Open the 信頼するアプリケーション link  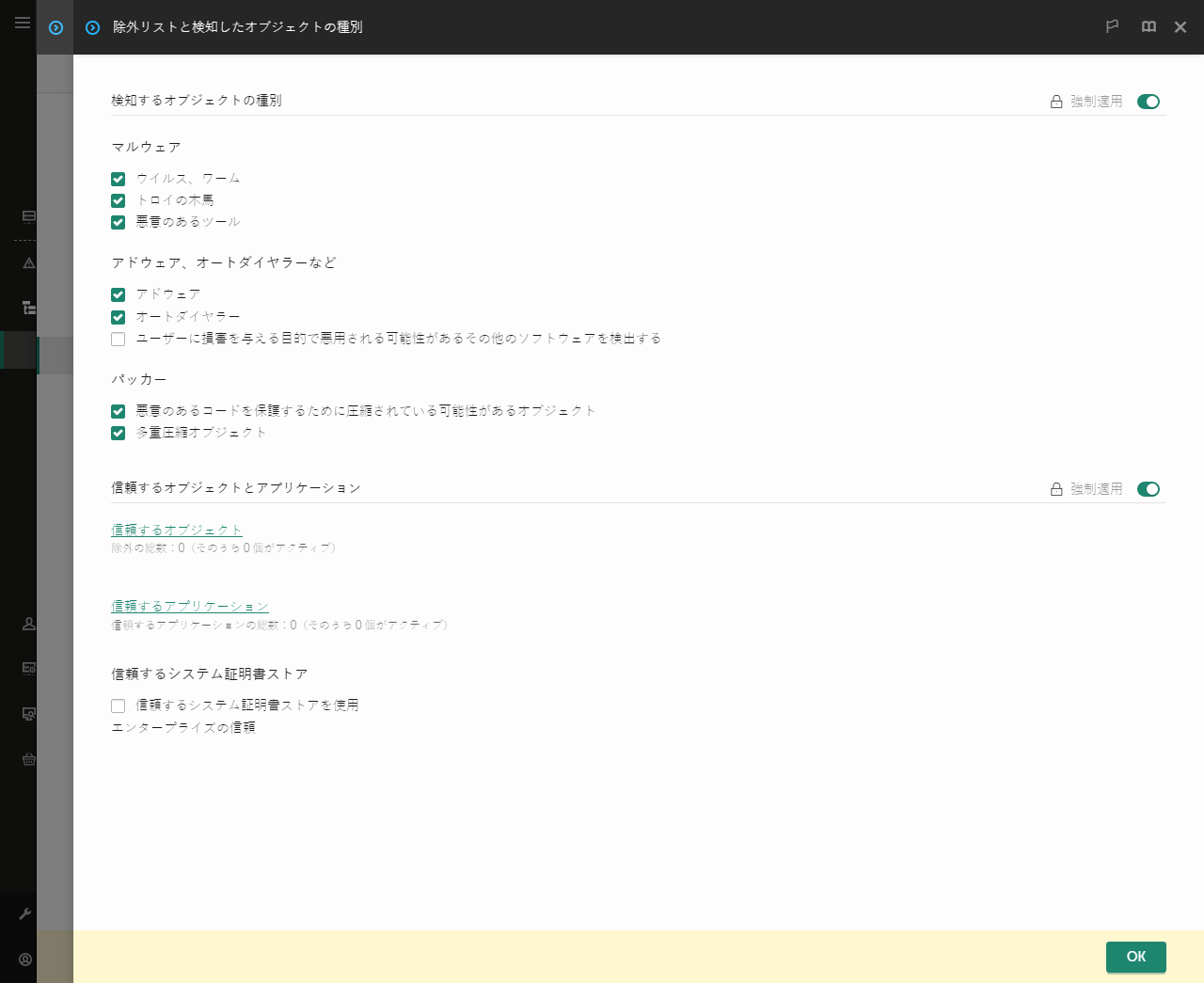[190, 606]
